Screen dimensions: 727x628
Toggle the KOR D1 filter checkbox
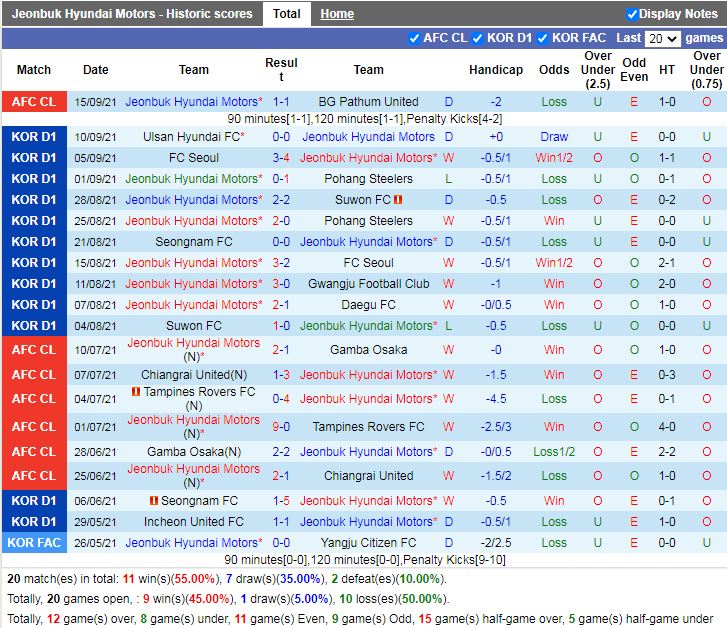(x=478, y=38)
